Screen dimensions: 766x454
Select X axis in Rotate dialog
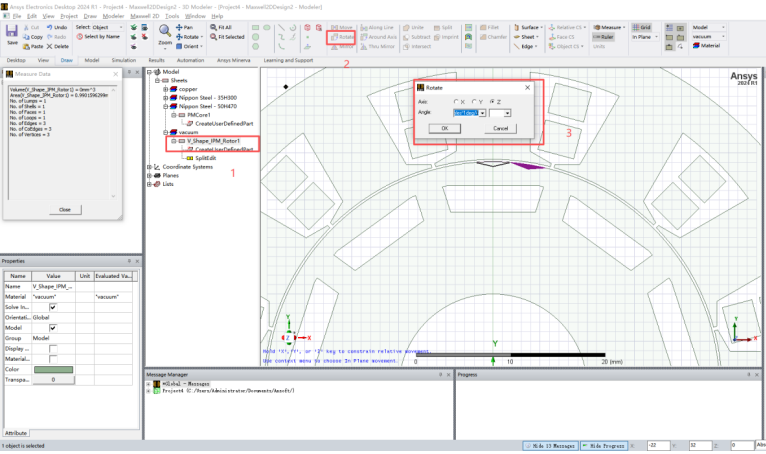tap(456, 102)
